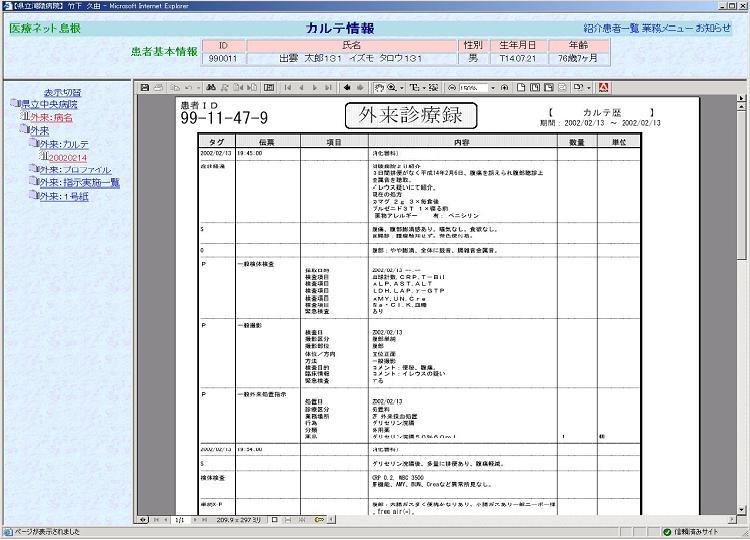
Task: Click the PDF vertical scrollbar down arrow
Action: [x=740, y=508]
